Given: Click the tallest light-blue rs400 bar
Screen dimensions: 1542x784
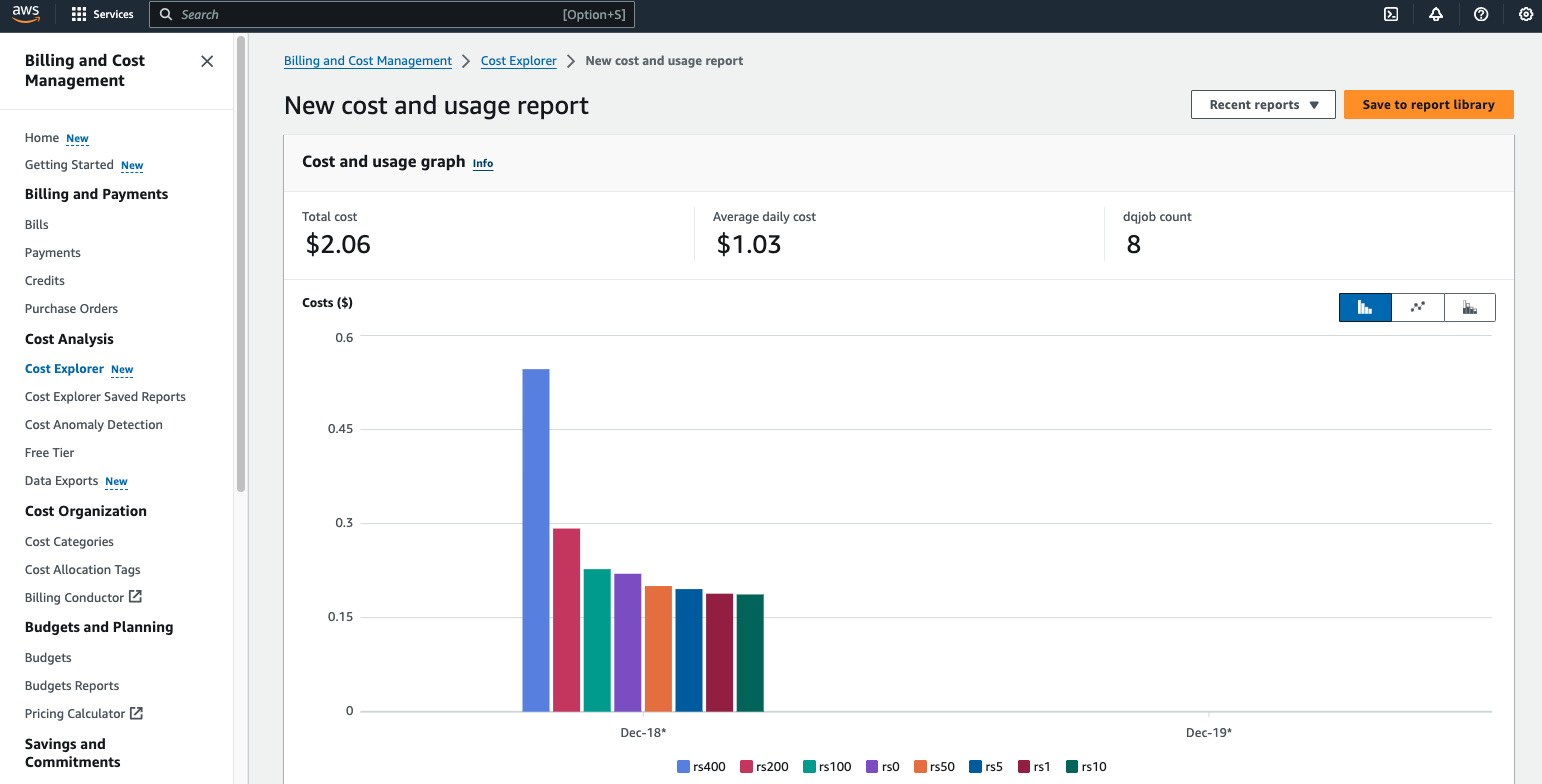Looking at the screenshot, I should (x=536, y=541).
